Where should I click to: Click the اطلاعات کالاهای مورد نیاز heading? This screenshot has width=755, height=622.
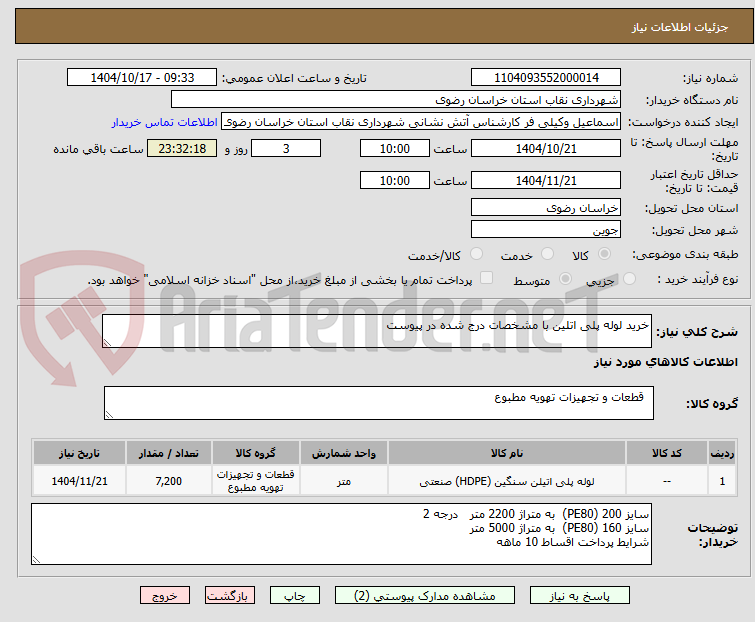tap(665, 362)
